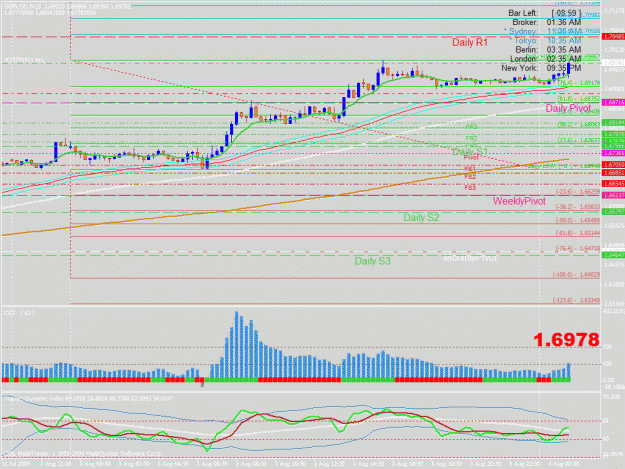Click the Fibonacci (-38.2) - 1.65833 label
The width and height of the screenshot is (625, 469).
pos(578,207)
